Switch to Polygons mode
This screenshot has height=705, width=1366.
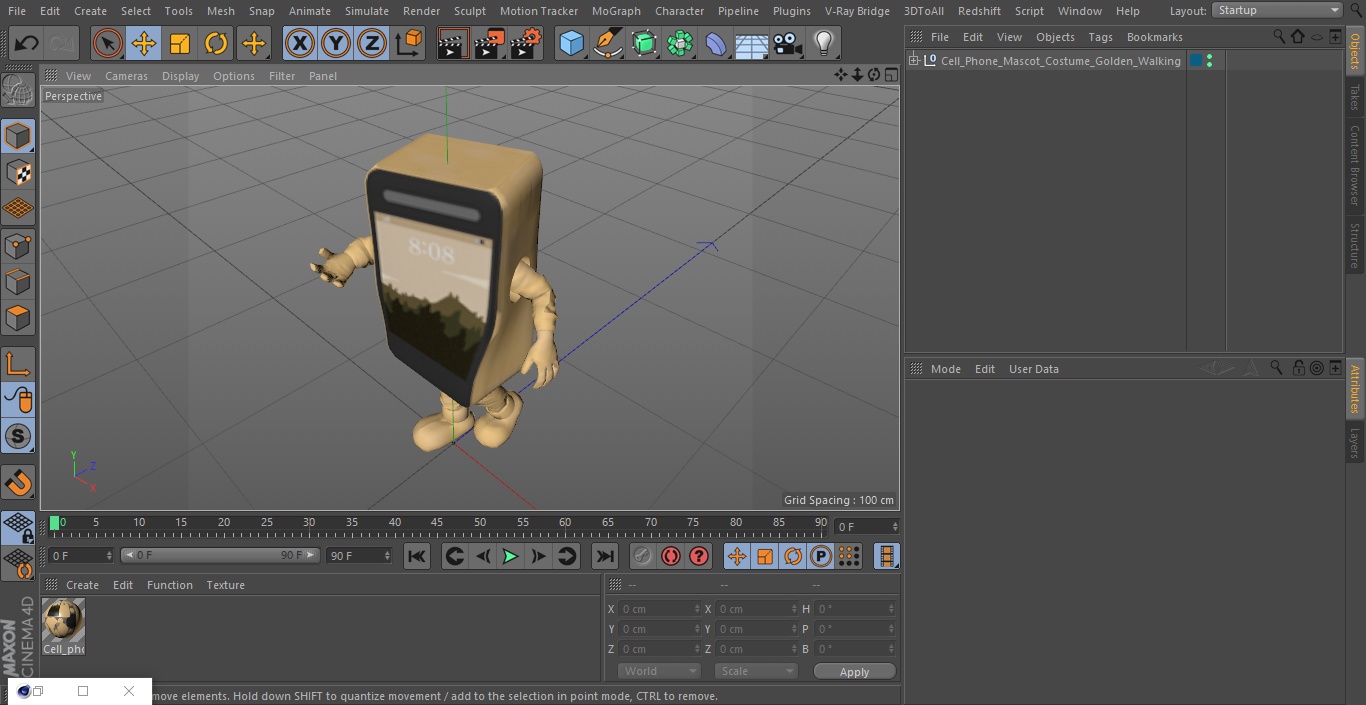point(18,318)
